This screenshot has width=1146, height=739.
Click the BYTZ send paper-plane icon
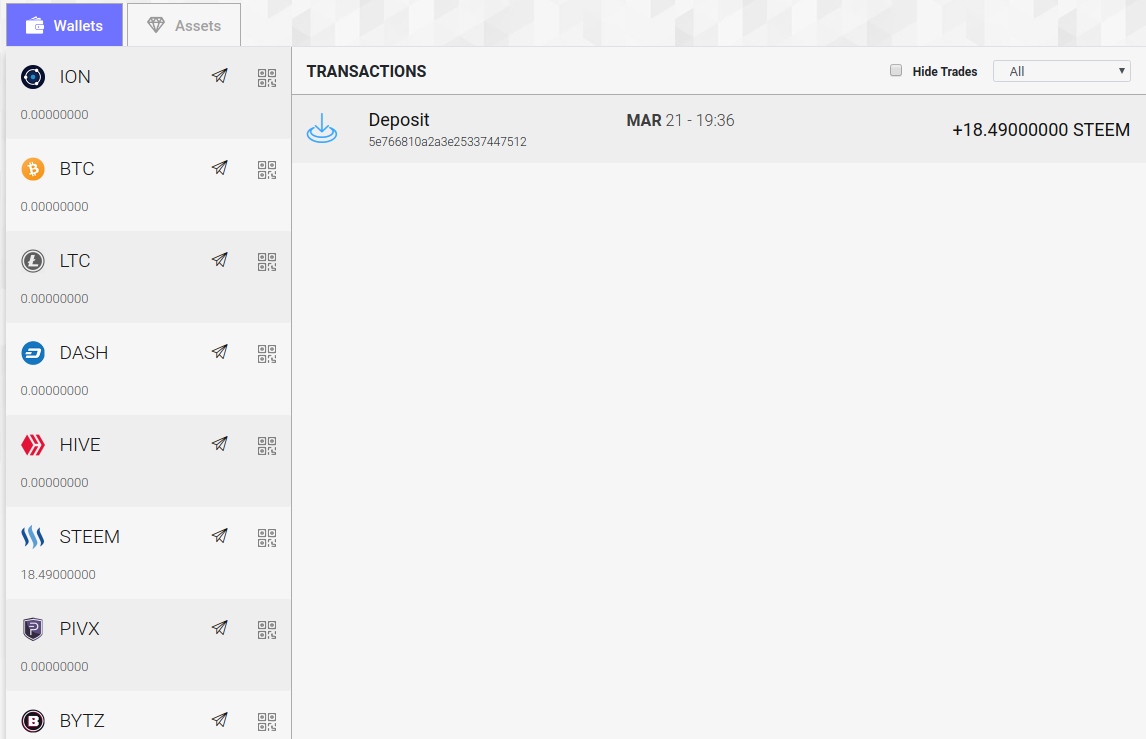click(219, 721)
